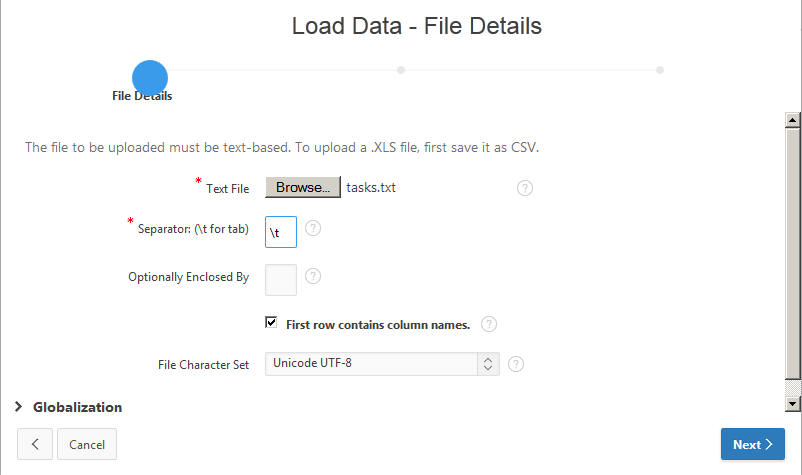802x475 pixels.
Task: Focus the Optionally Enclosed By field
Action: point(281,278)
